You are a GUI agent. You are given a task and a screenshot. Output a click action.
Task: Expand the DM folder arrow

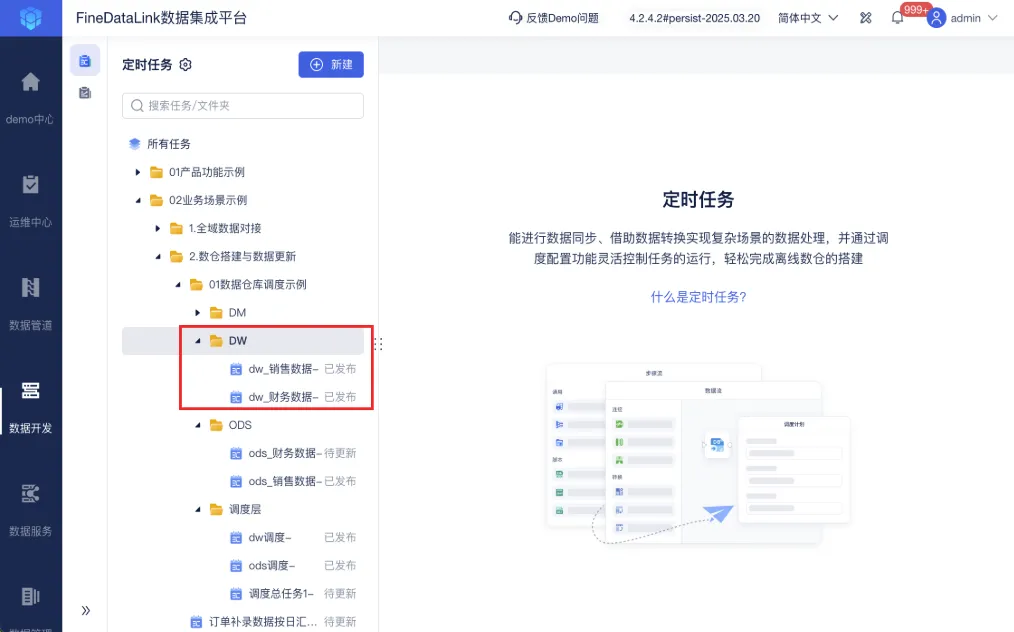pos(198,313)
